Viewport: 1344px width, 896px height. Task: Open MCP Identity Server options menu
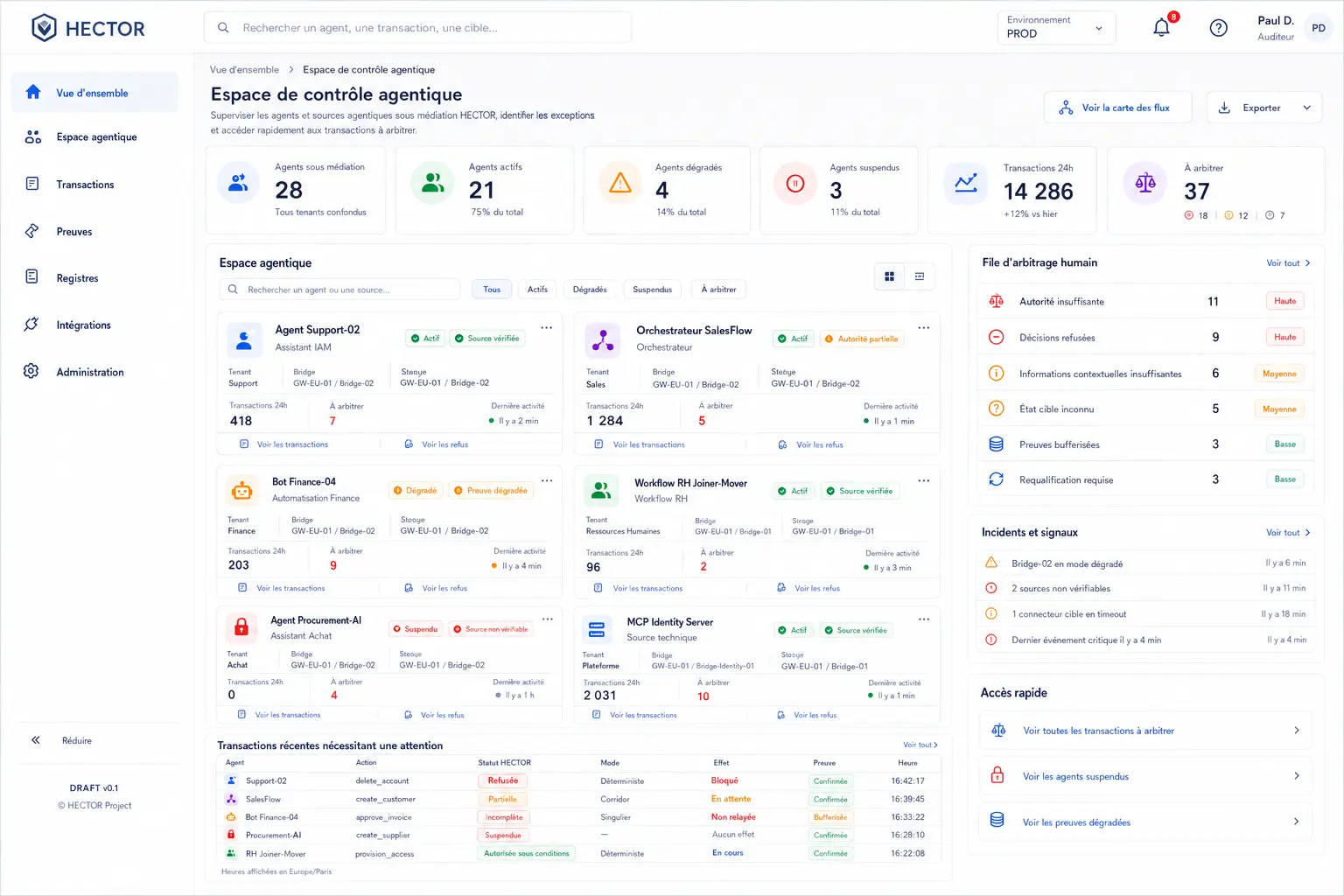(x=923, y=619)
